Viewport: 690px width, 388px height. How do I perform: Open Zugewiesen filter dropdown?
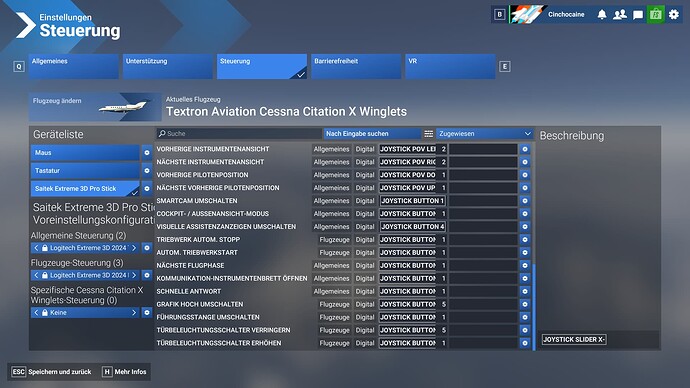click(x=485, y=134)
